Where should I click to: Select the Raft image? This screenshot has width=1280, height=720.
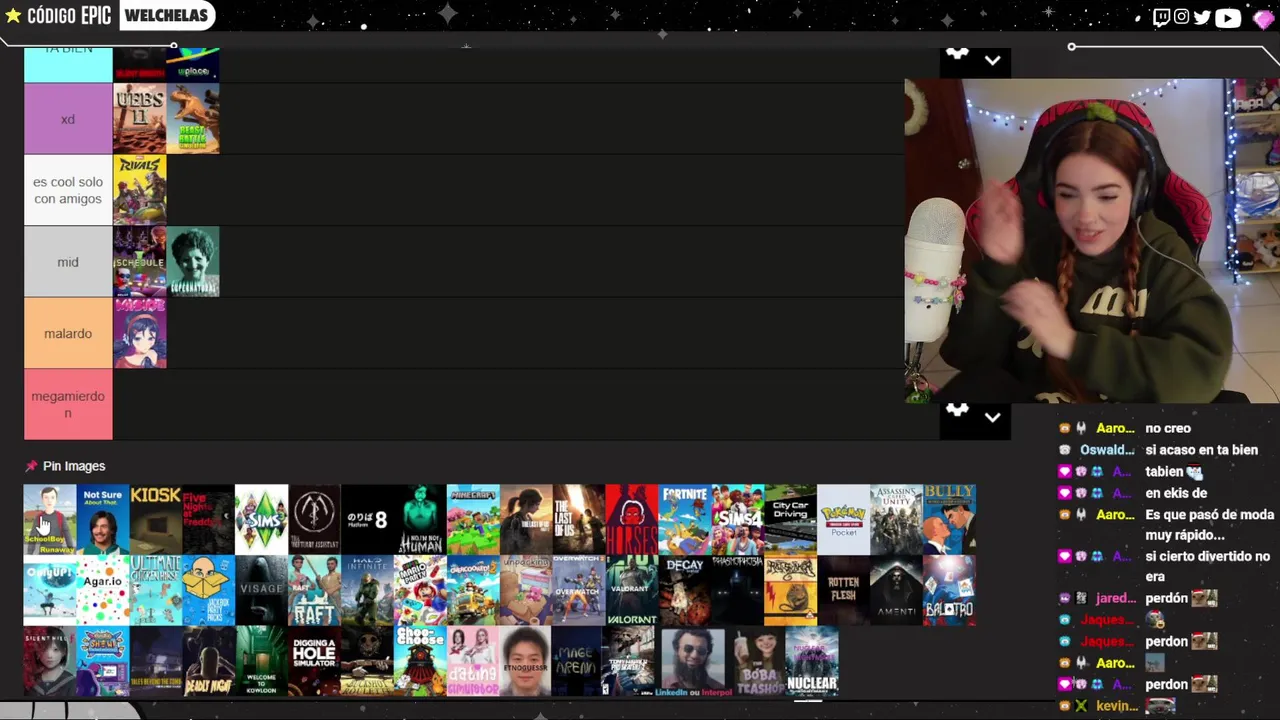(x=314, y=590)
